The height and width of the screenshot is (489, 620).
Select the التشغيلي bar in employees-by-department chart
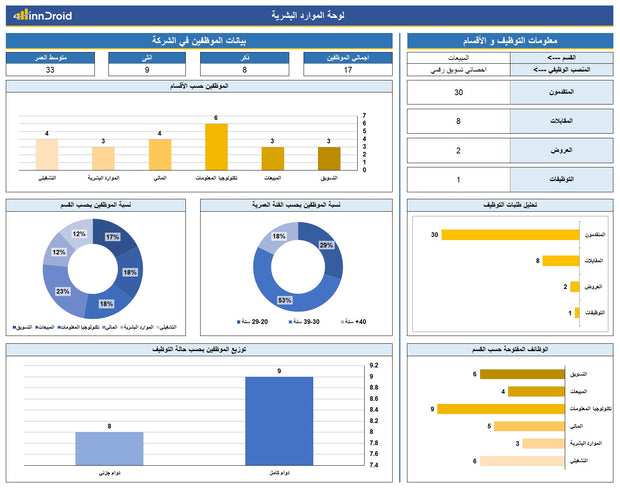click(47, 155)
